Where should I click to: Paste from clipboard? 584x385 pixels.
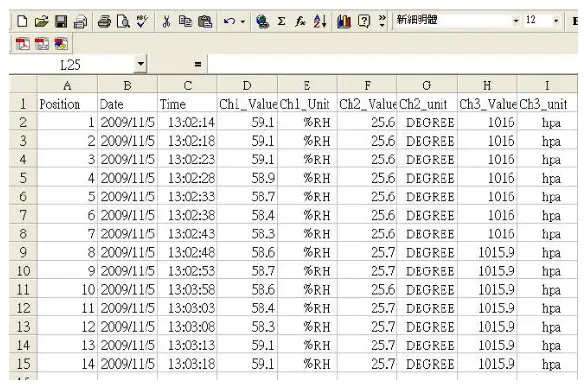coord(204,22)
